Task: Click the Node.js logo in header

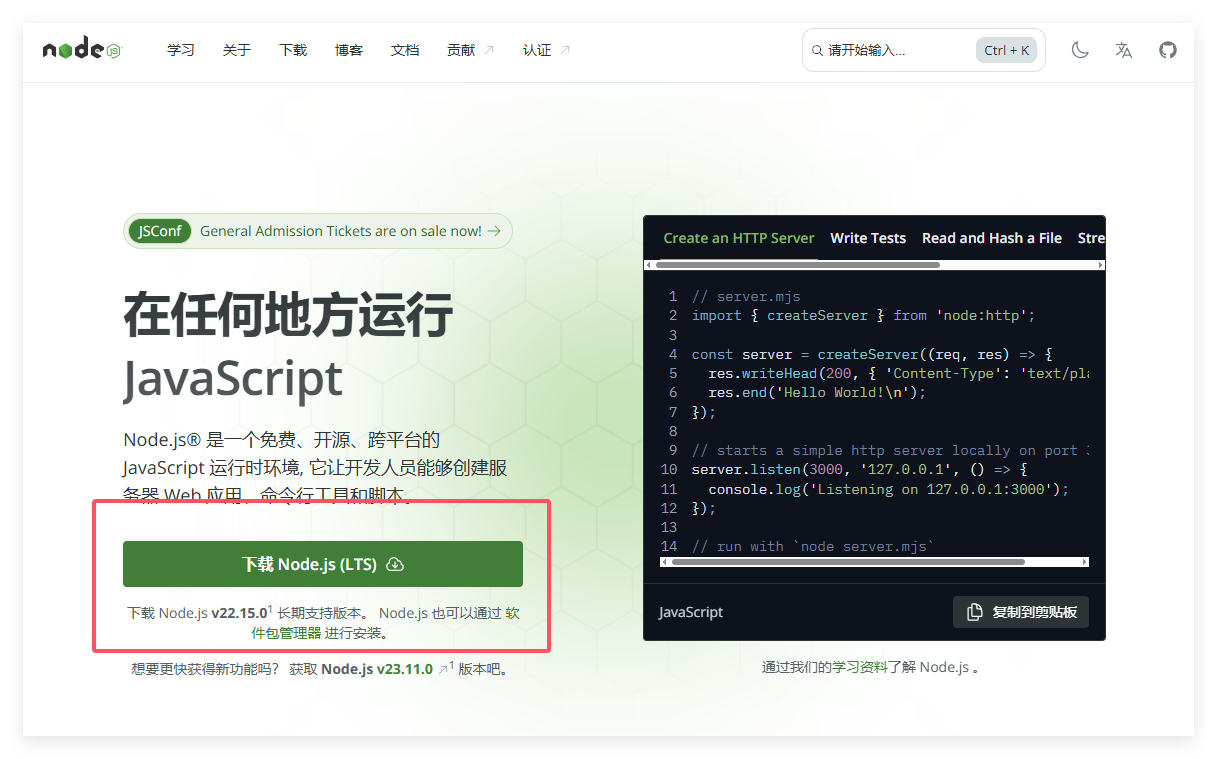Action: coord(81,49)
